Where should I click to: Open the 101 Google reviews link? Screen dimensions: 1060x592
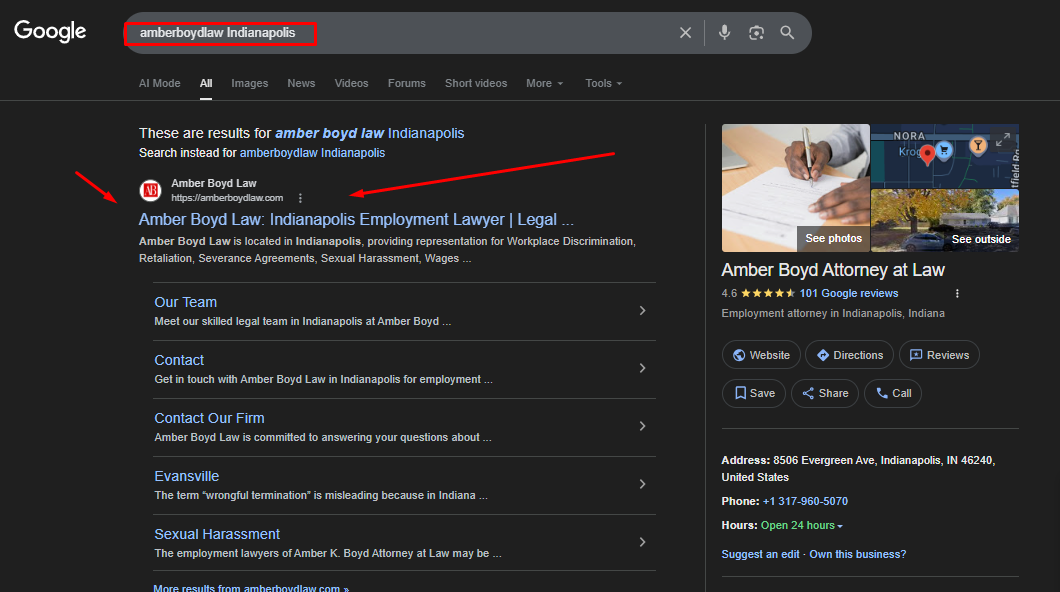(849, 294)
